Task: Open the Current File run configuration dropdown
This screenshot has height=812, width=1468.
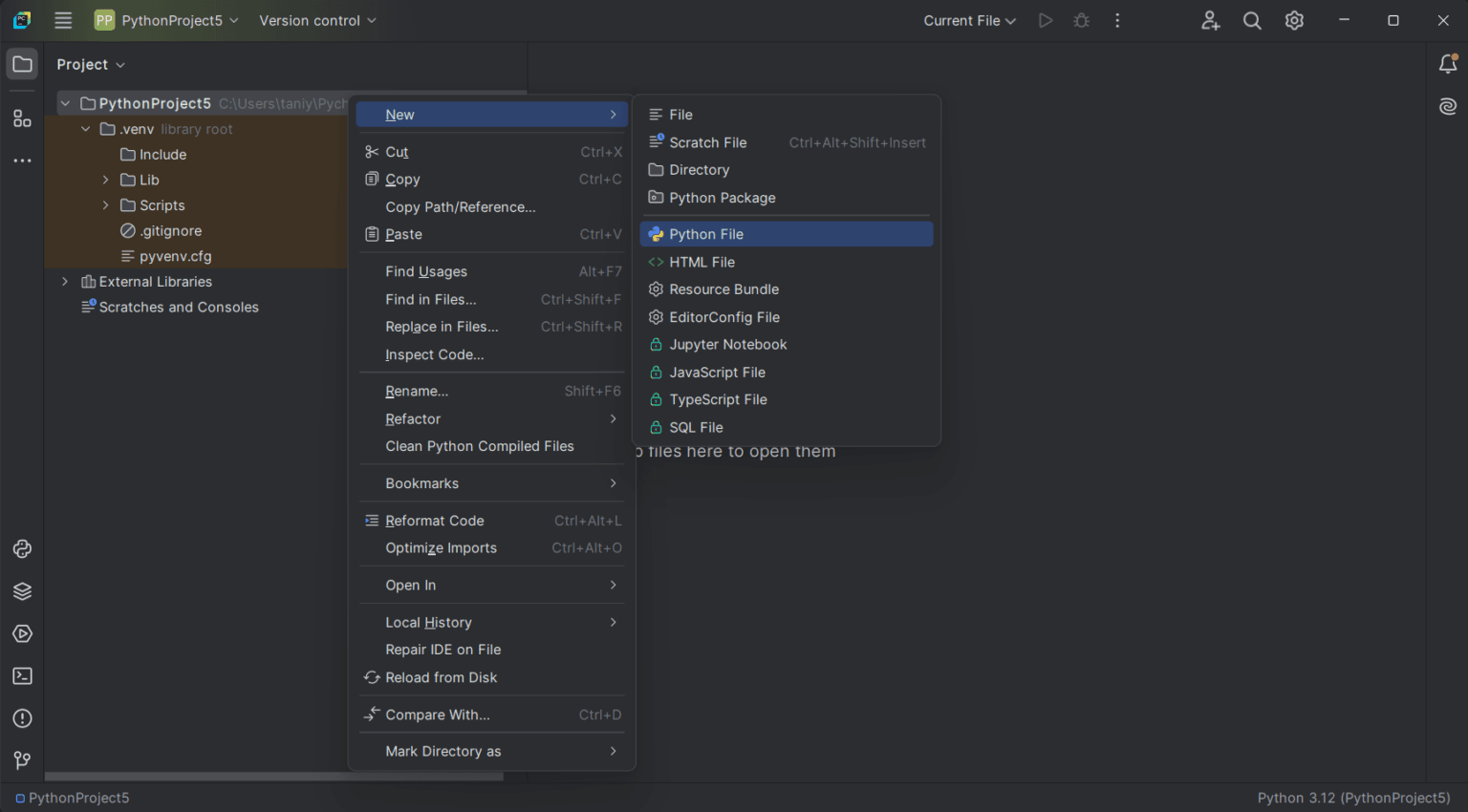Action: pos(969,19)
